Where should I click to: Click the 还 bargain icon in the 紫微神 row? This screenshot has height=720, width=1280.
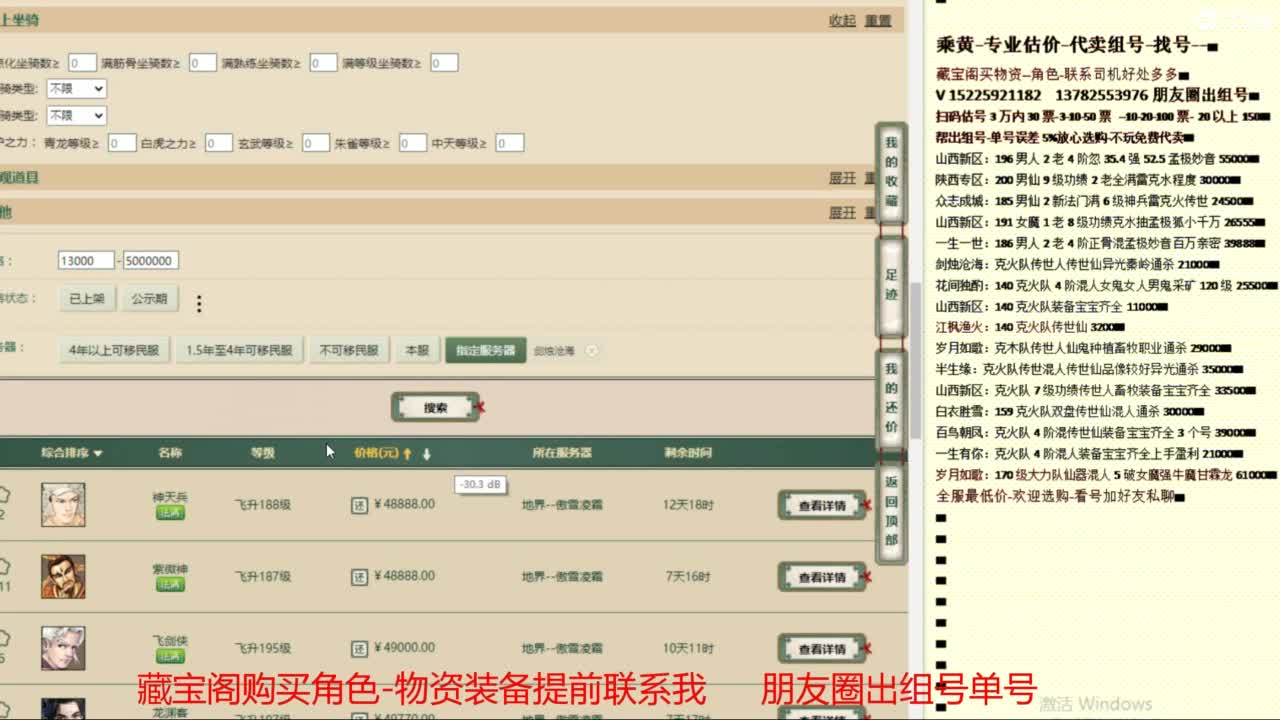point(360,577)
